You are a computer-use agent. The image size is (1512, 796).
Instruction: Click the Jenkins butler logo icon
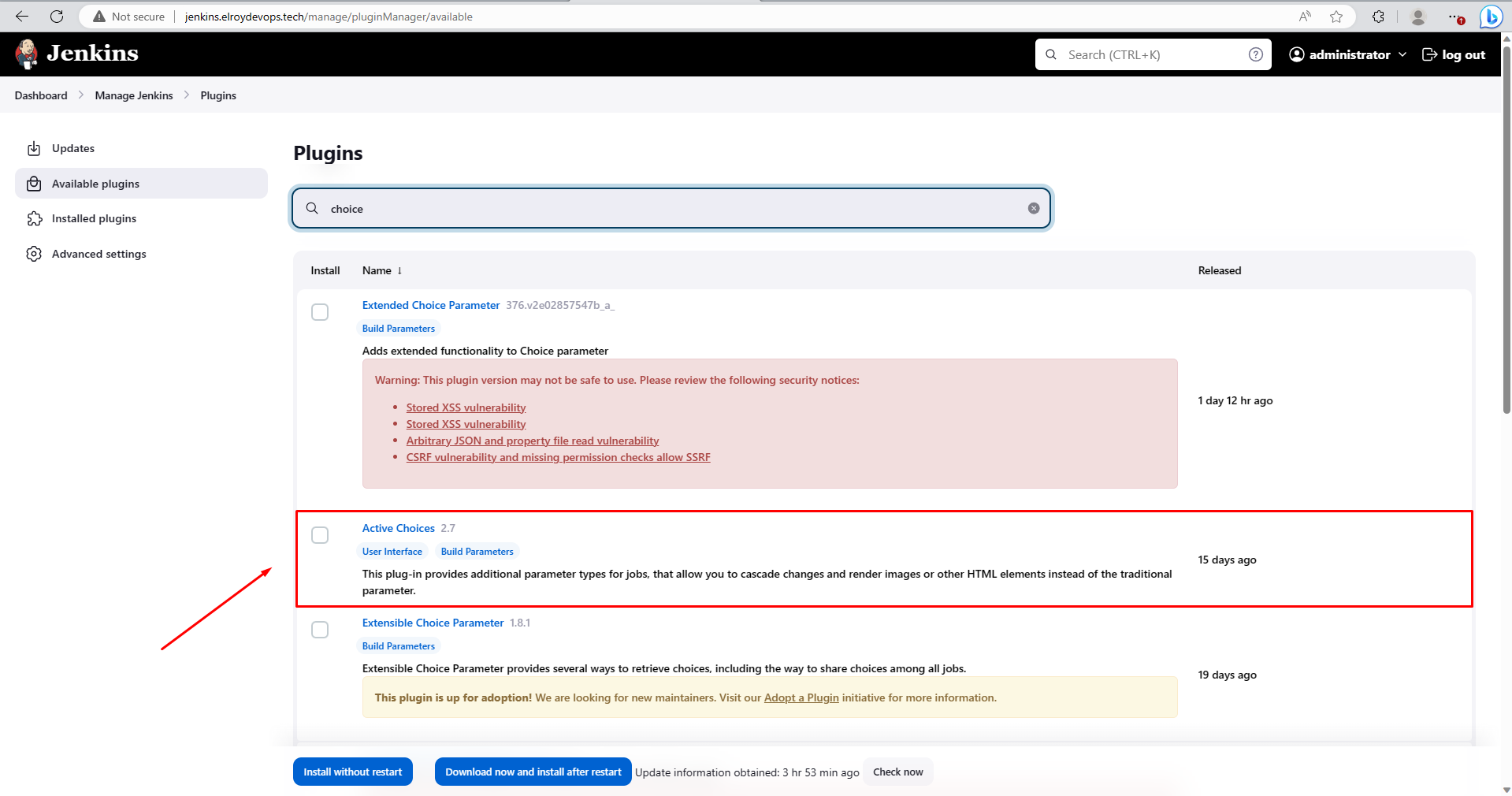click(x=27, y=54)
